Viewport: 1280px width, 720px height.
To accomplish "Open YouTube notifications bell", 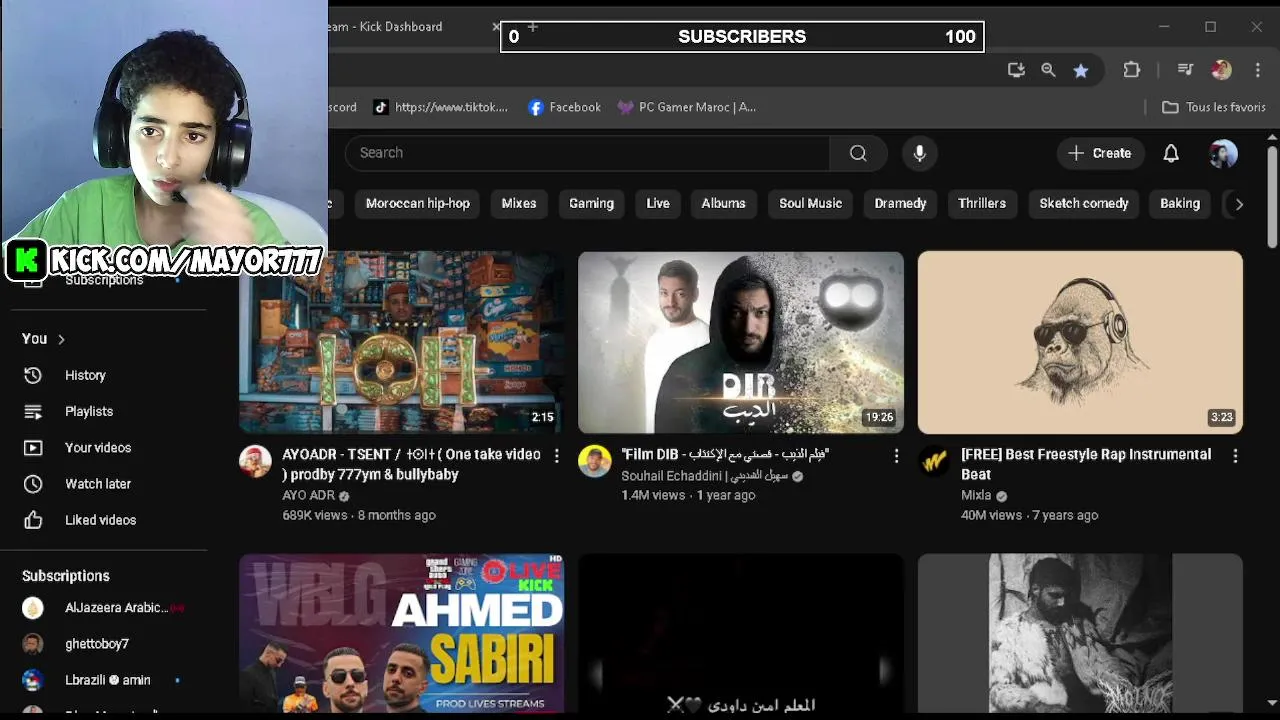I will [1170, 153].
